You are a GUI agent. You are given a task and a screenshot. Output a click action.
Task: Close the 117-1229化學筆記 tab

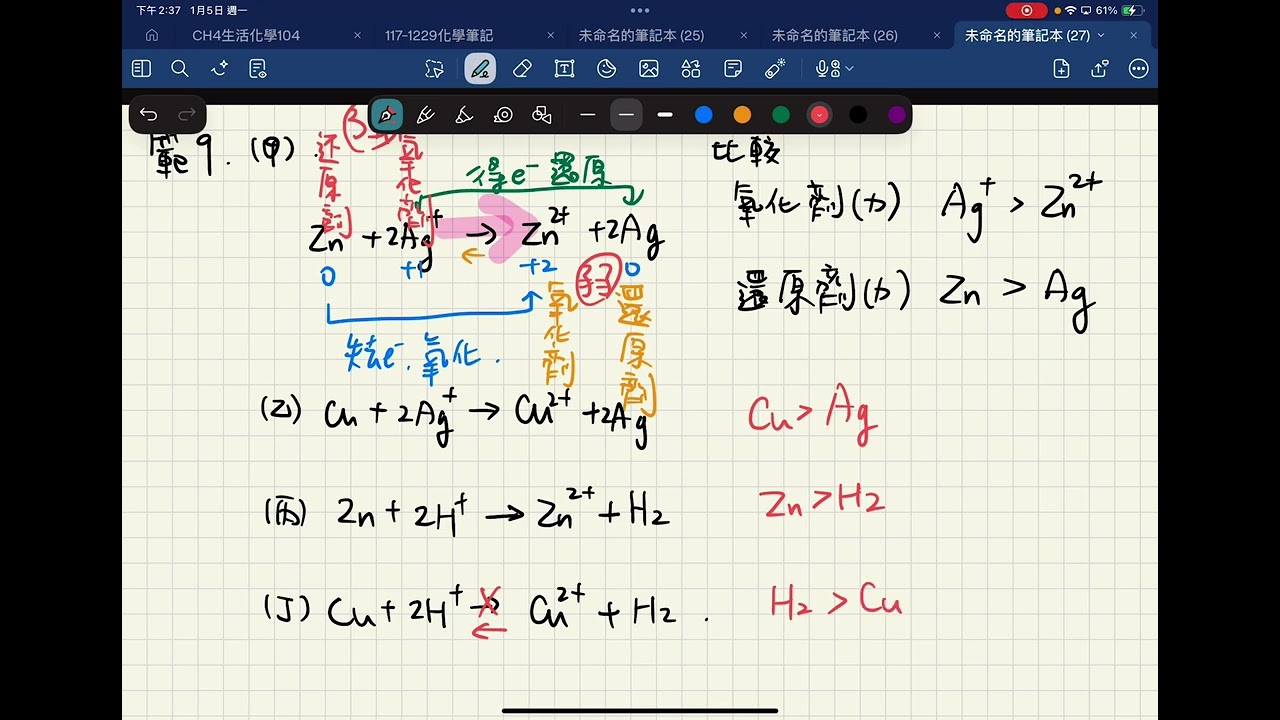[x=550, y=35]
